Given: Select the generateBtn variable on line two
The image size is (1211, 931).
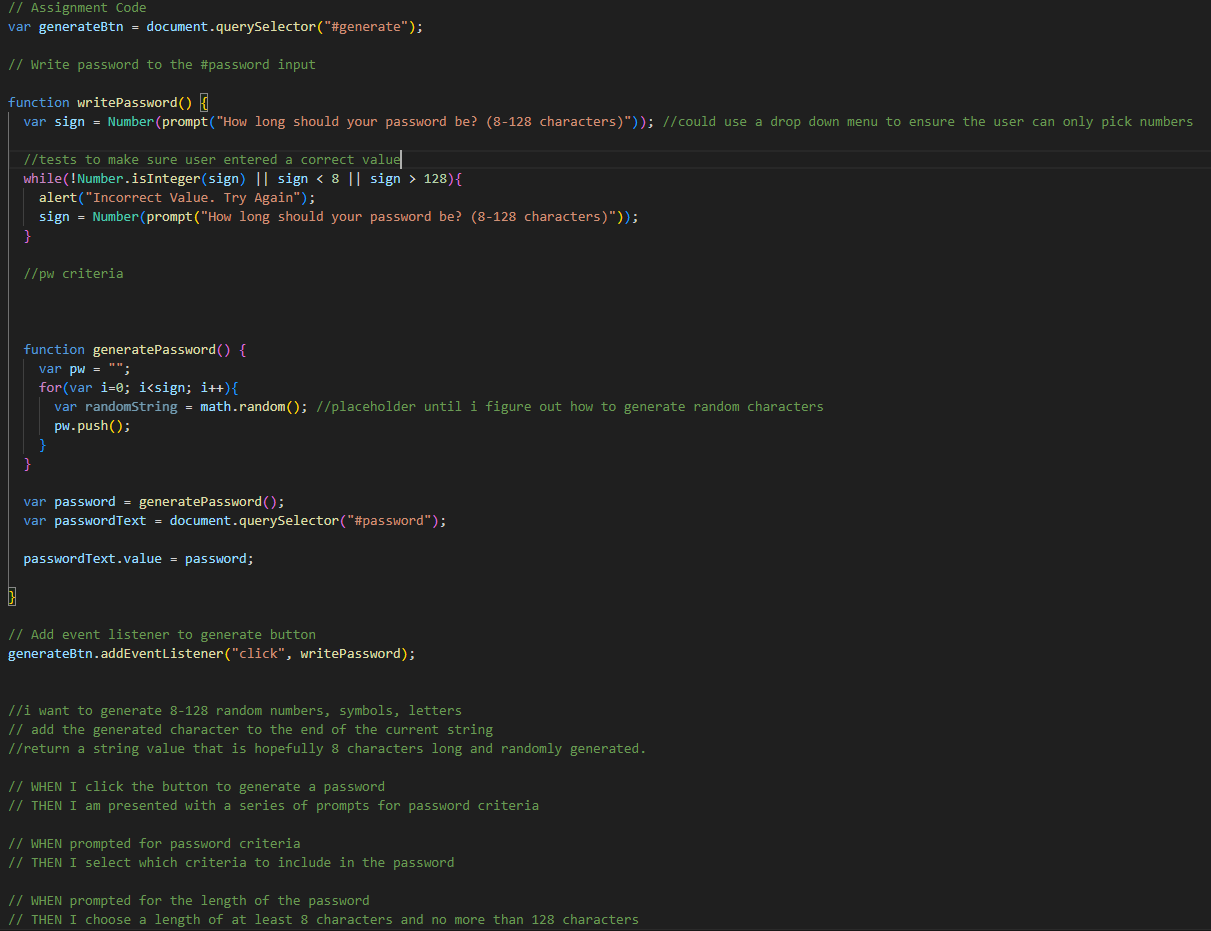Looking at the screenshot, I should [x=80, y=26].
